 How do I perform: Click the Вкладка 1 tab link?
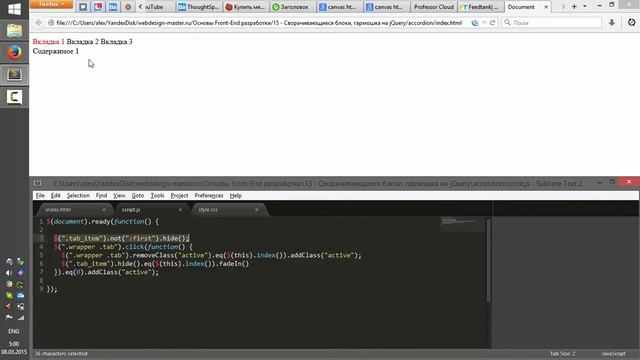click(49, 42)
